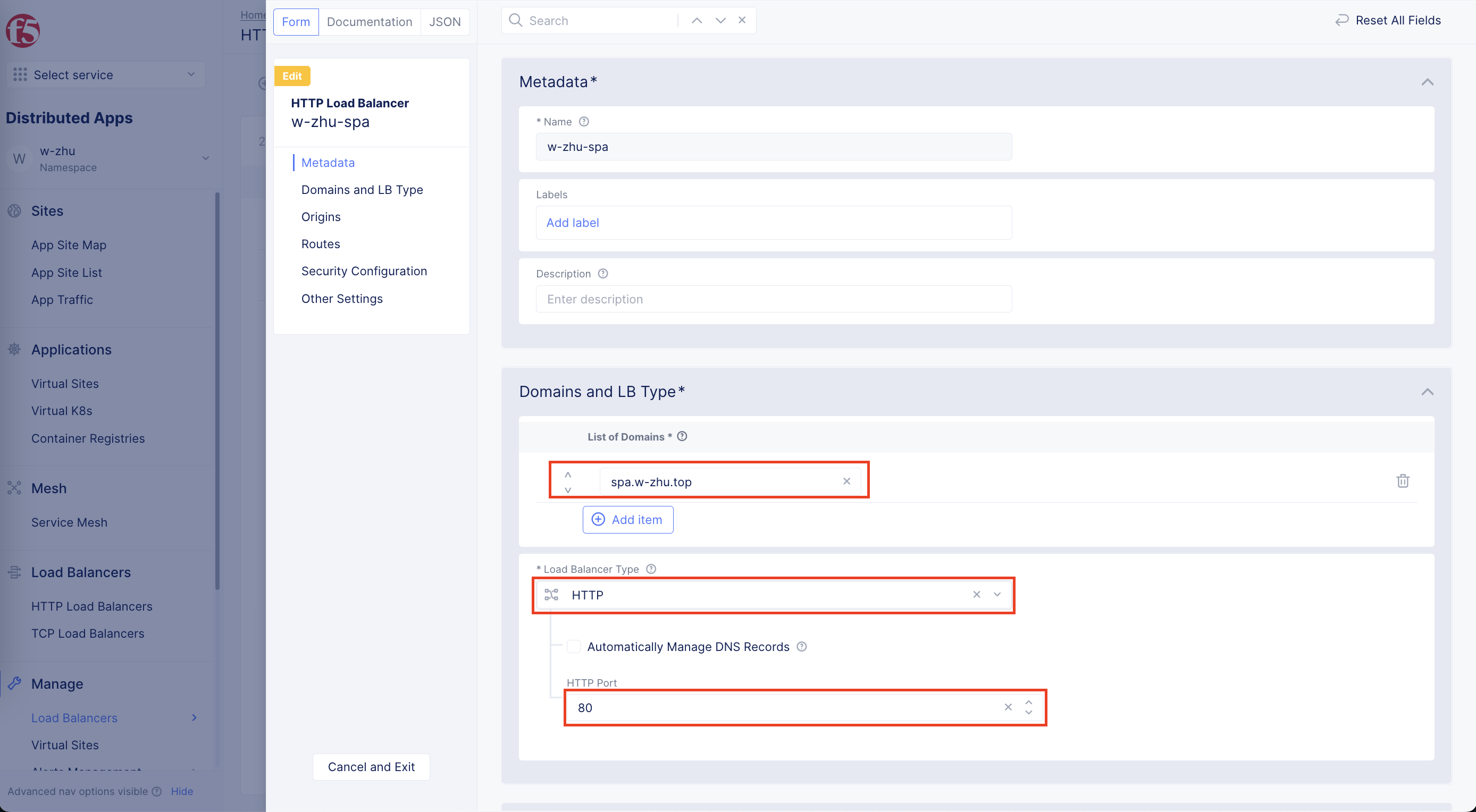
Task: Click the Name field help icon
Action: (x=584, y=121)
